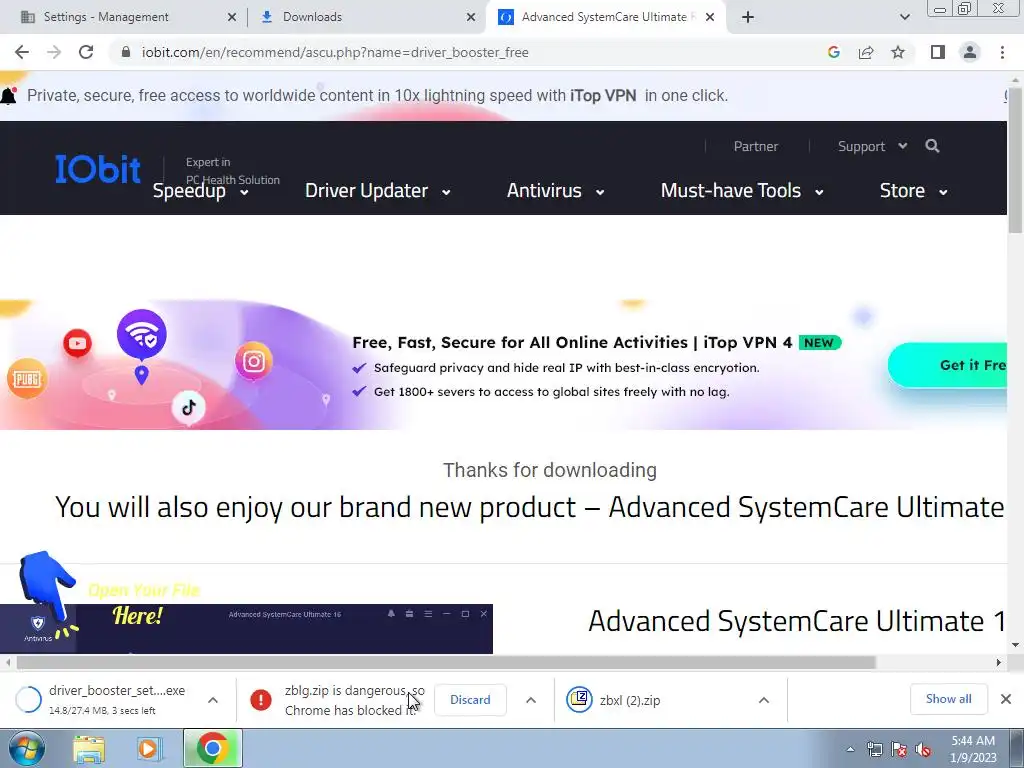
Task: Close the downloads bar
Action: (1006, 699)
